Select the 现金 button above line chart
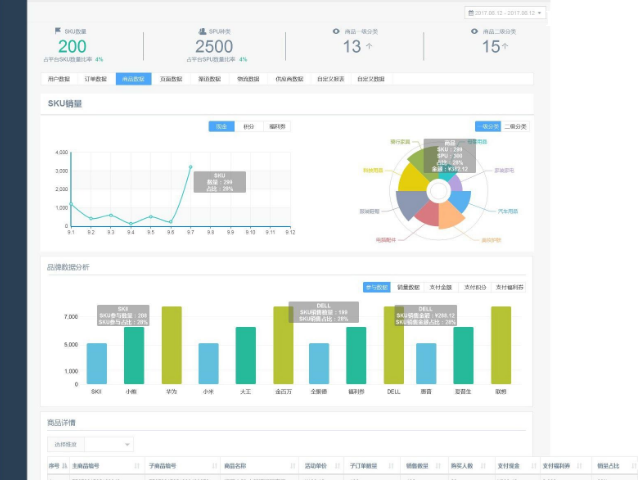 tap(220, 127)
